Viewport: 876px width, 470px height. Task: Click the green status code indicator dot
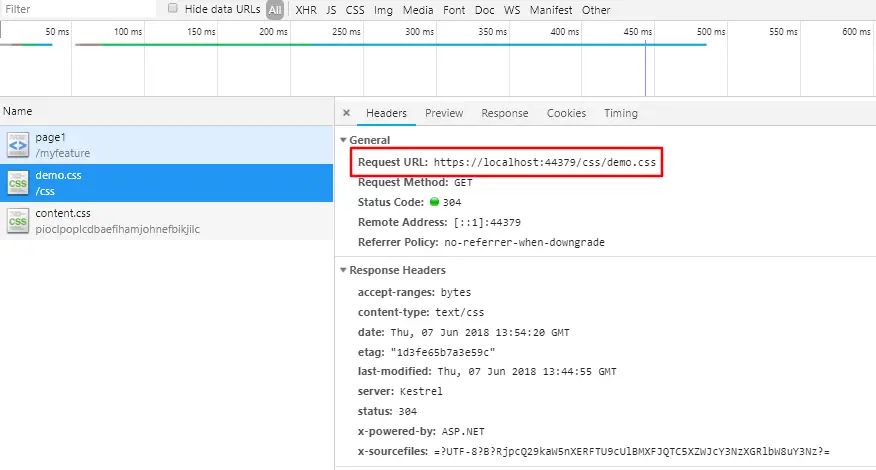click(x=434, y=202)
